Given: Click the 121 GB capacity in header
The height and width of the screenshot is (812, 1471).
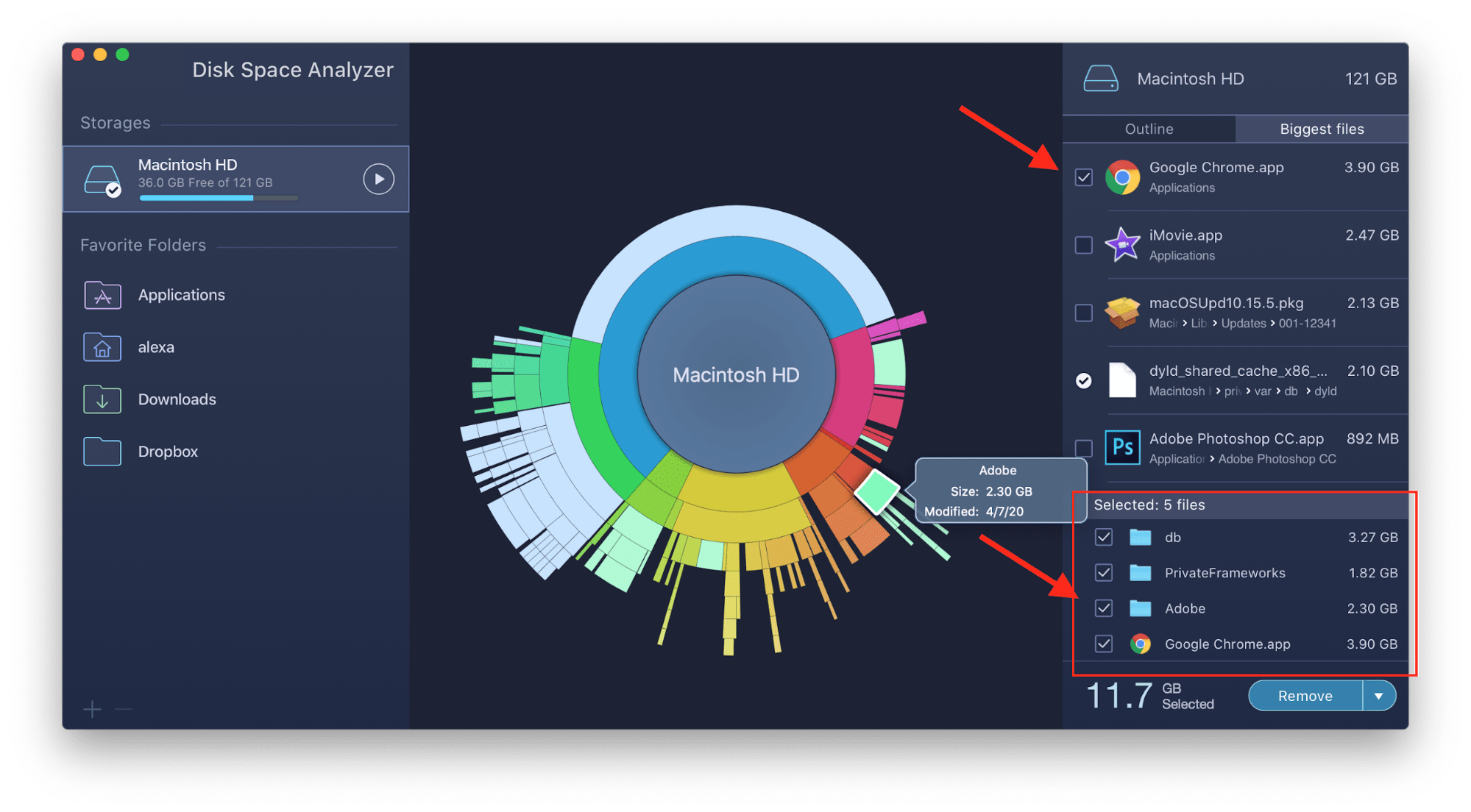Looking at the screenshot, I should click(x=1371, y=79).
